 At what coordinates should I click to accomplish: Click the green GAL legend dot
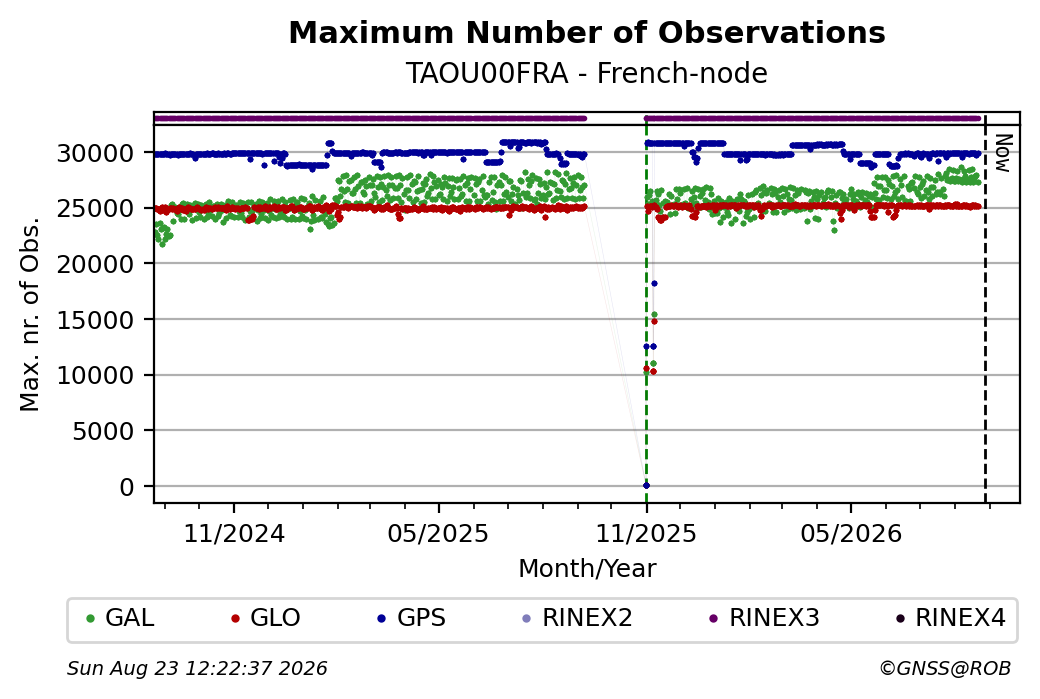(x=91, y=619)
